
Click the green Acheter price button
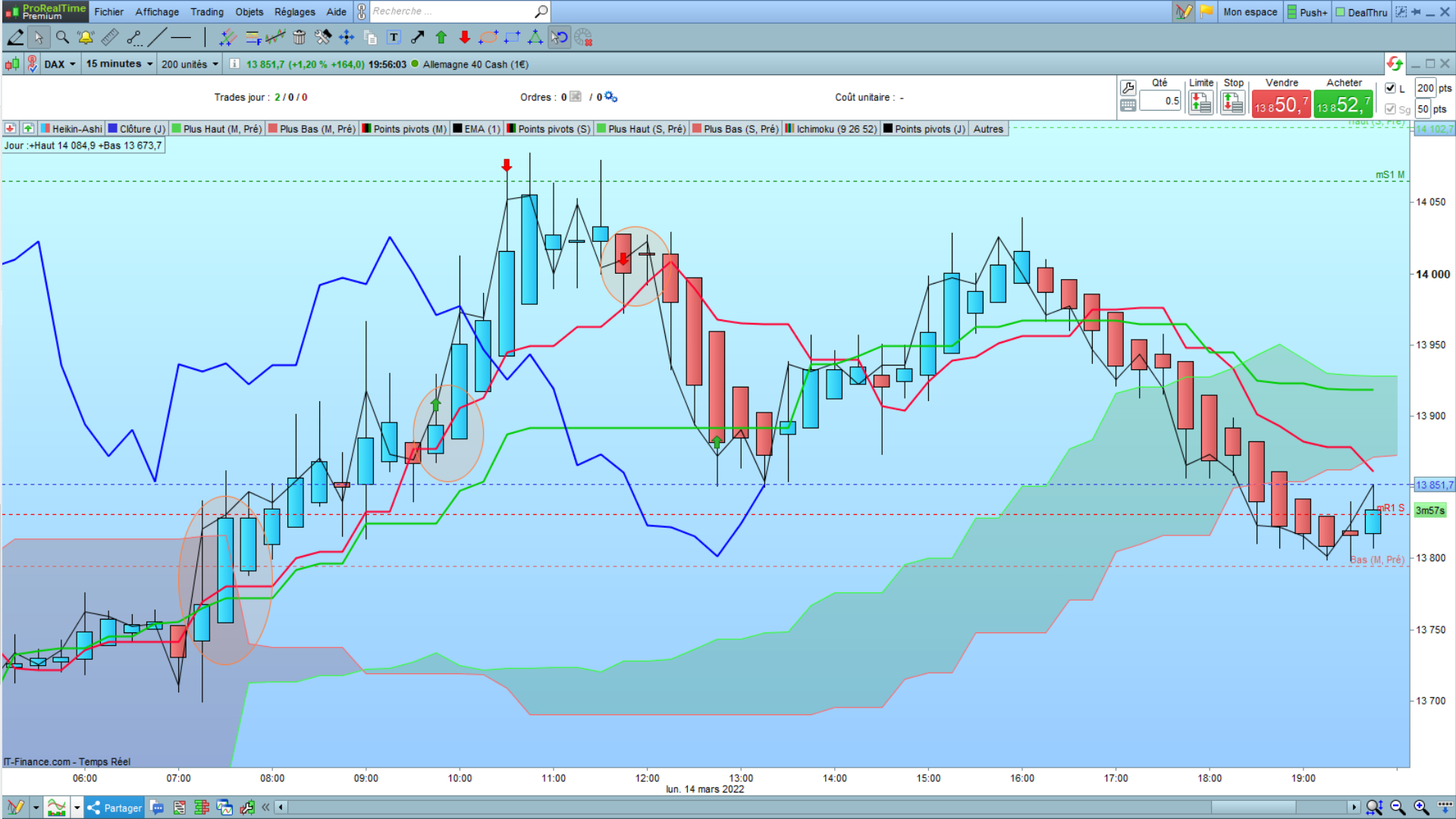[1343, 105]
